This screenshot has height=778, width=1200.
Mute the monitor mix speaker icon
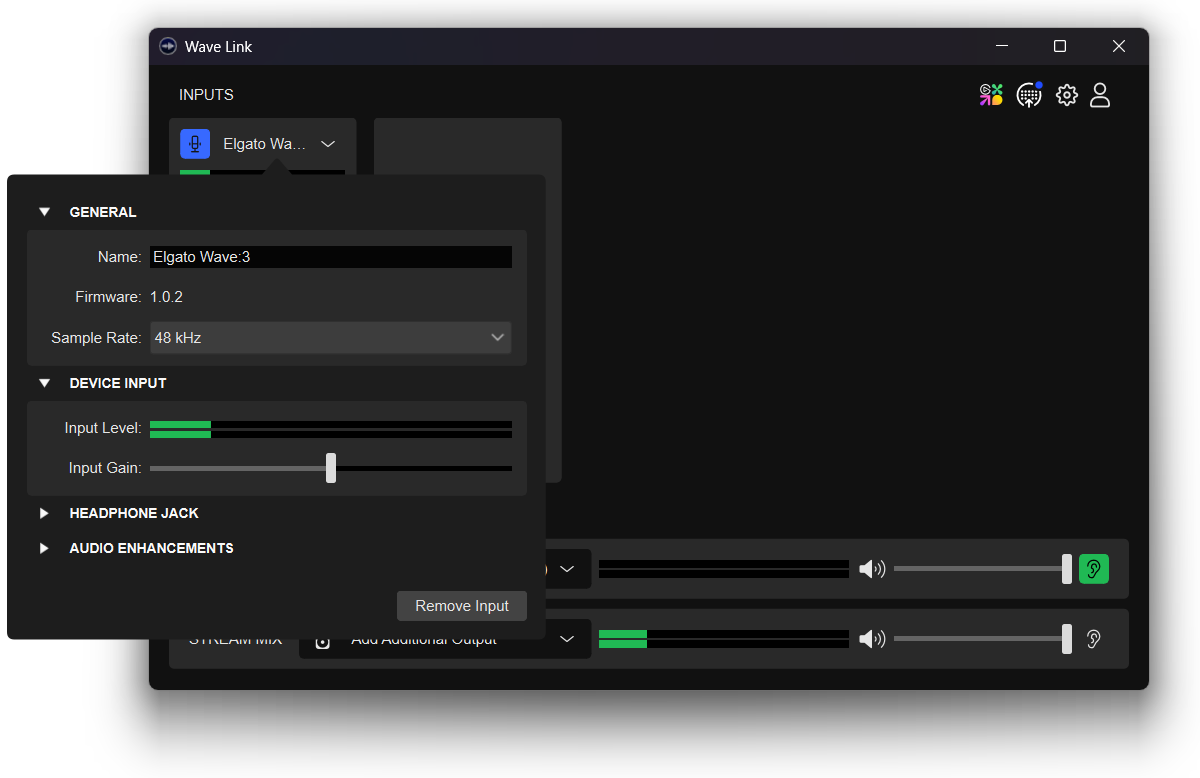tap(872, 569)
